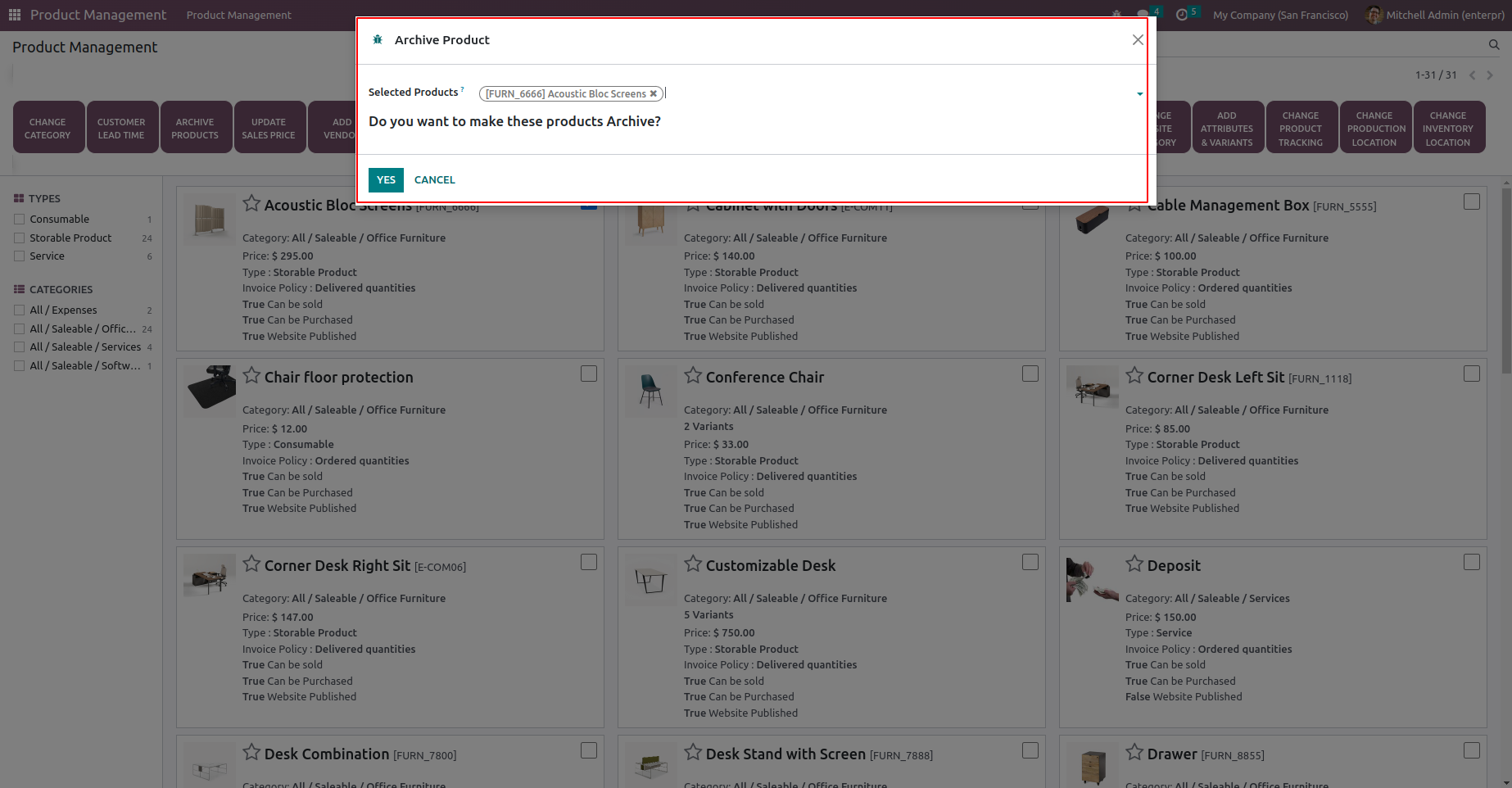Select the Desk Stand with Screen checkbox
The height and width of the screenshot is (788, 1512).
point(1030,750)
